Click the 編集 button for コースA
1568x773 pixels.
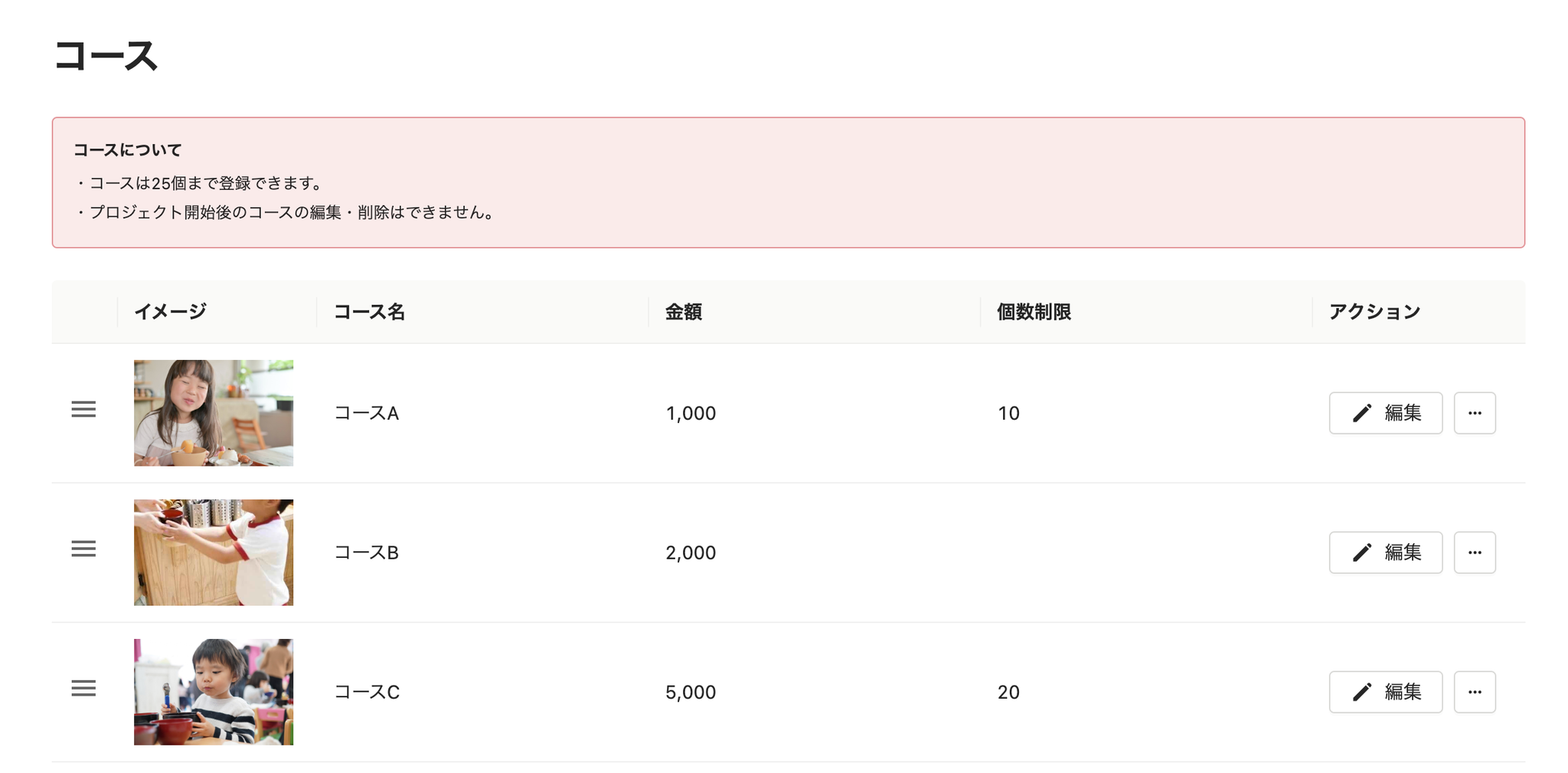pyautogui.click(x=1386, y=413)
